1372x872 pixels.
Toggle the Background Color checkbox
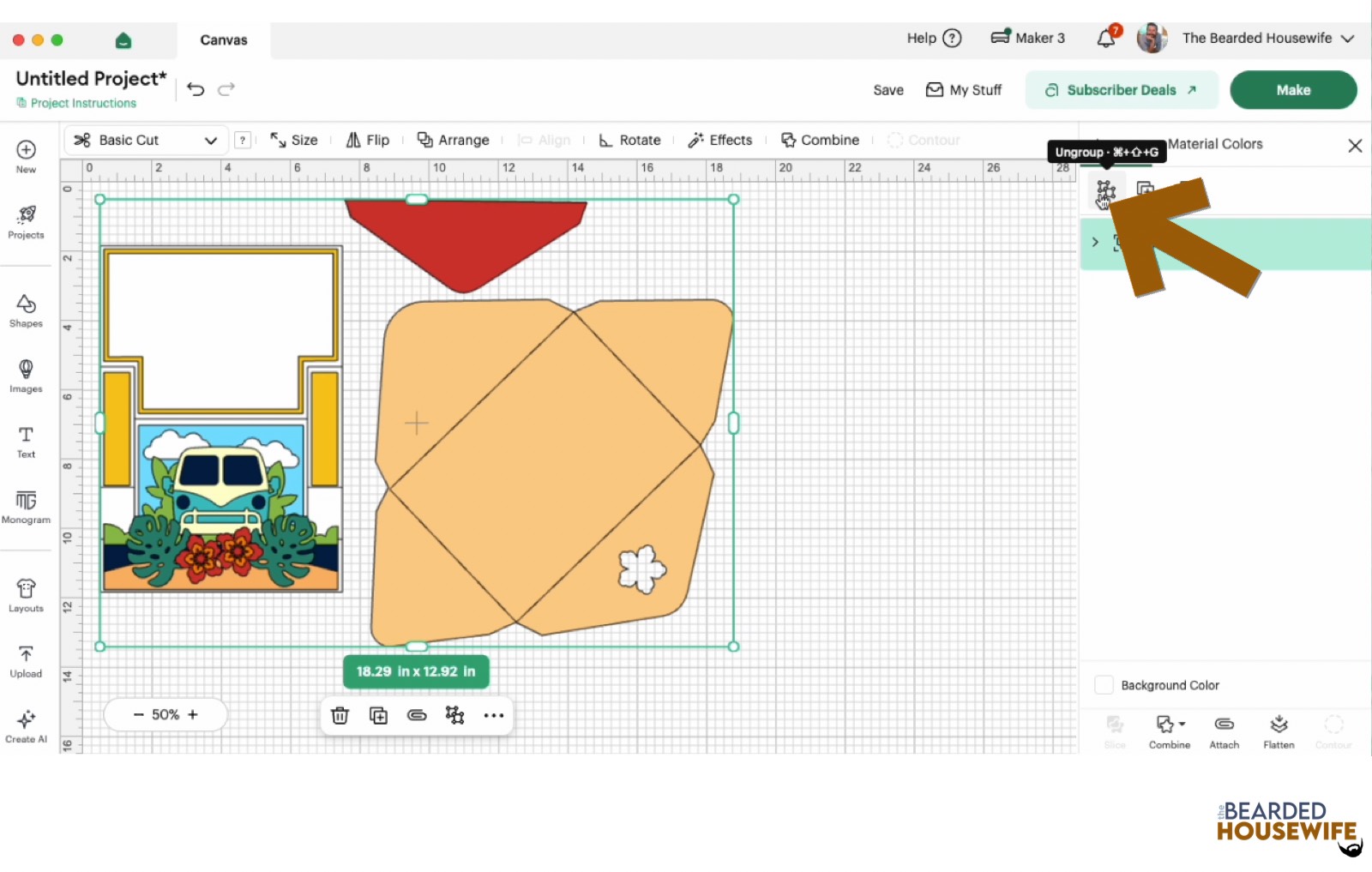click(1104, 685)
